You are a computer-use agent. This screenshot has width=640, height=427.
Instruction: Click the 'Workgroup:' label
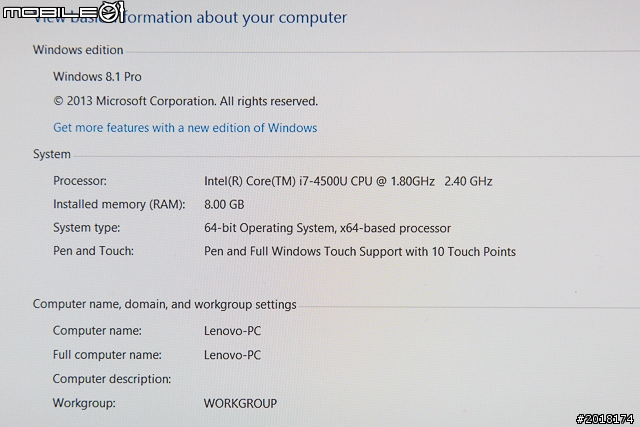84,403
